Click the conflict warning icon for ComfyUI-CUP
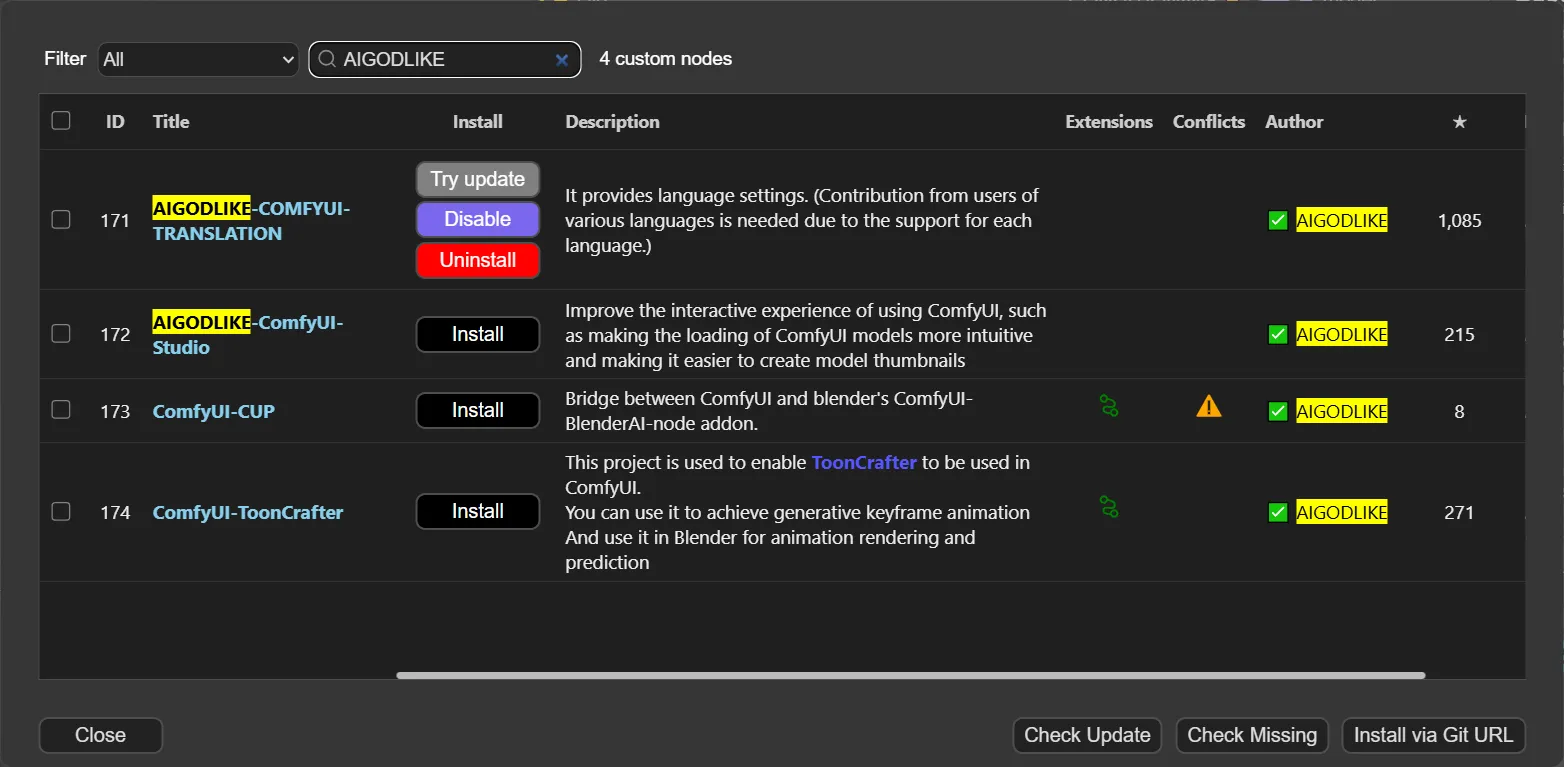 pos(1209,406)
